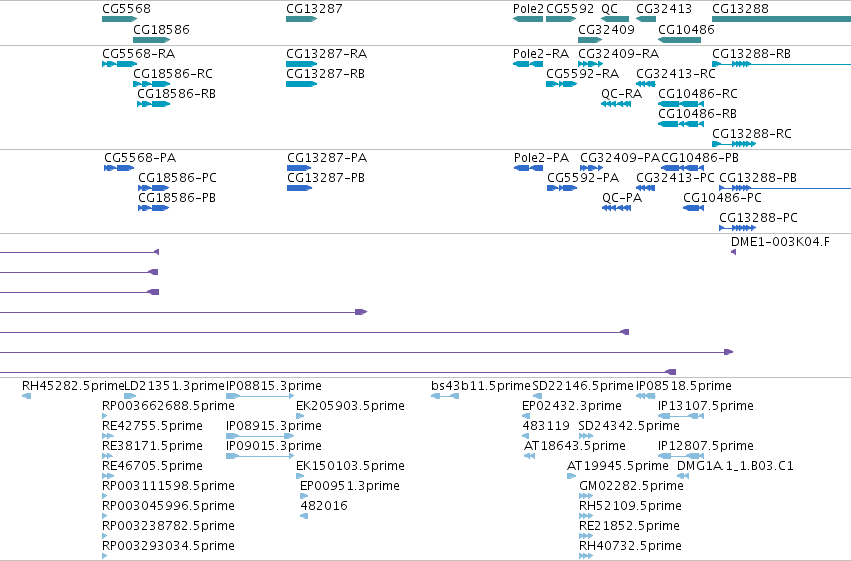851x561 pixels.
Task: Click the QC gene label
Action: point(609,9)
